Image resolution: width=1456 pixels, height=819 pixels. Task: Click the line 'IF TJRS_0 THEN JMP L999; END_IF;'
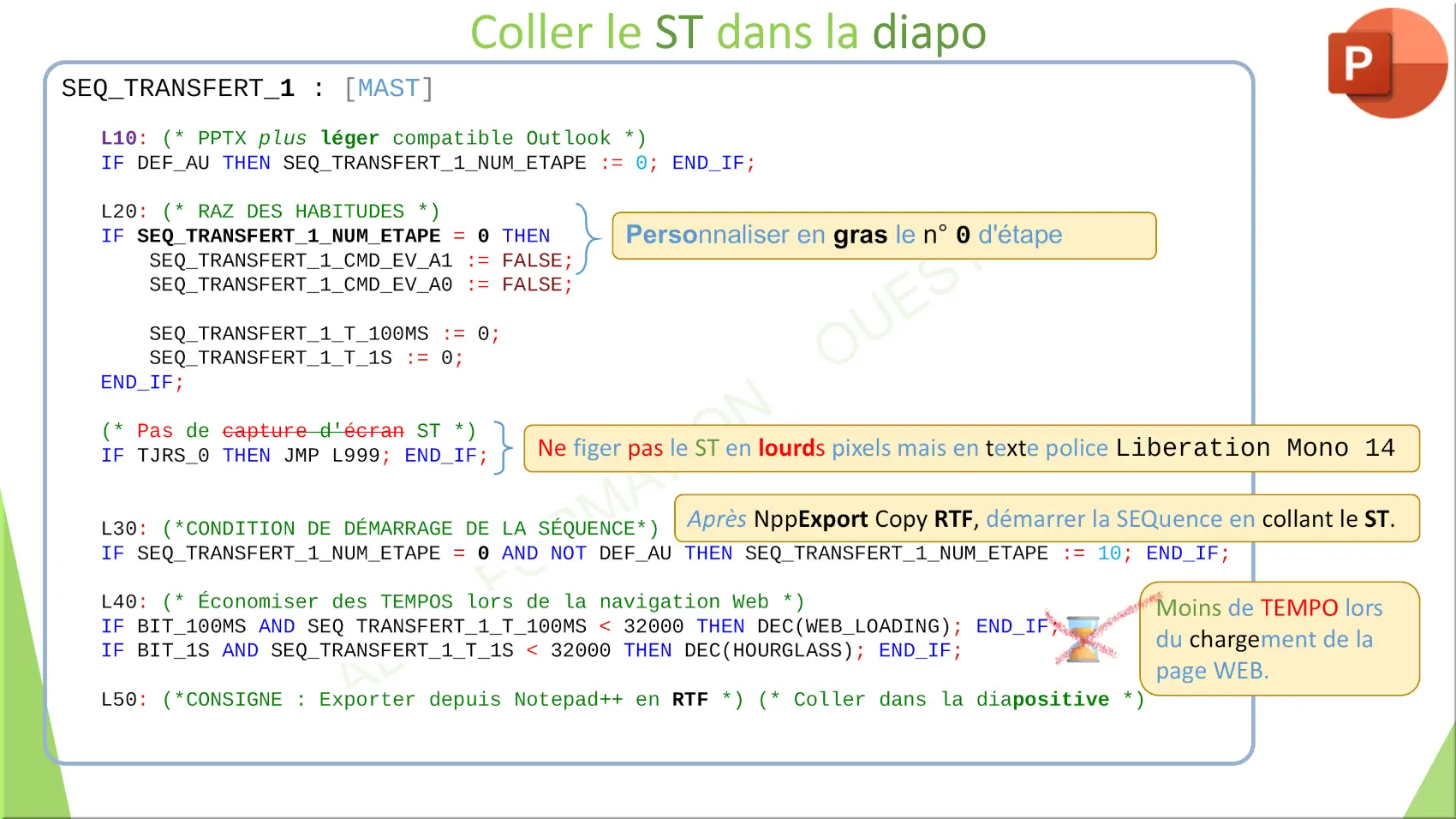point(294,455)
